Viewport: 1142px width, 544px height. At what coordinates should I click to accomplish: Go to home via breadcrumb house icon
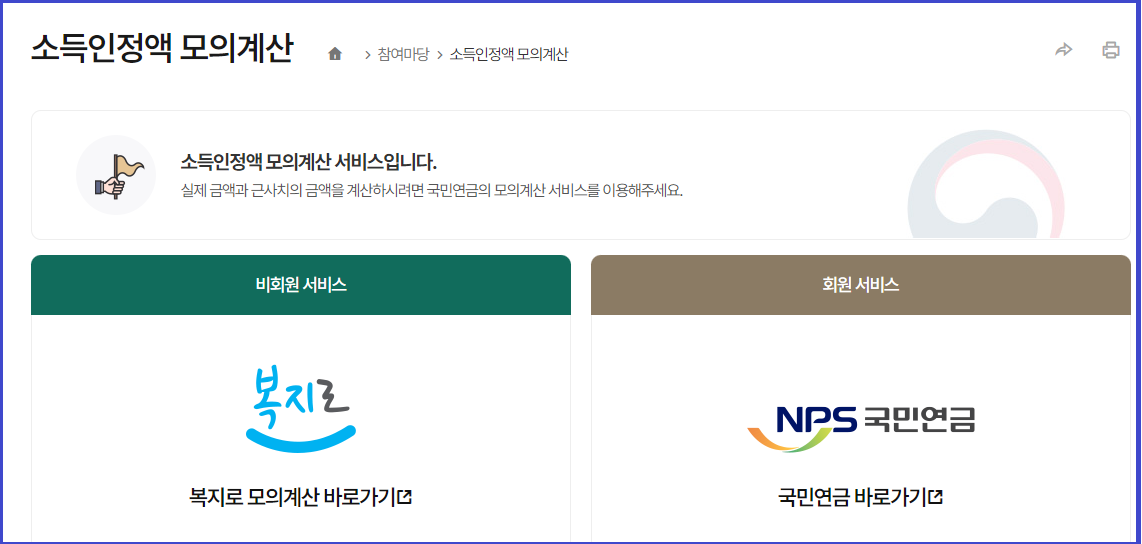(335, 54)
